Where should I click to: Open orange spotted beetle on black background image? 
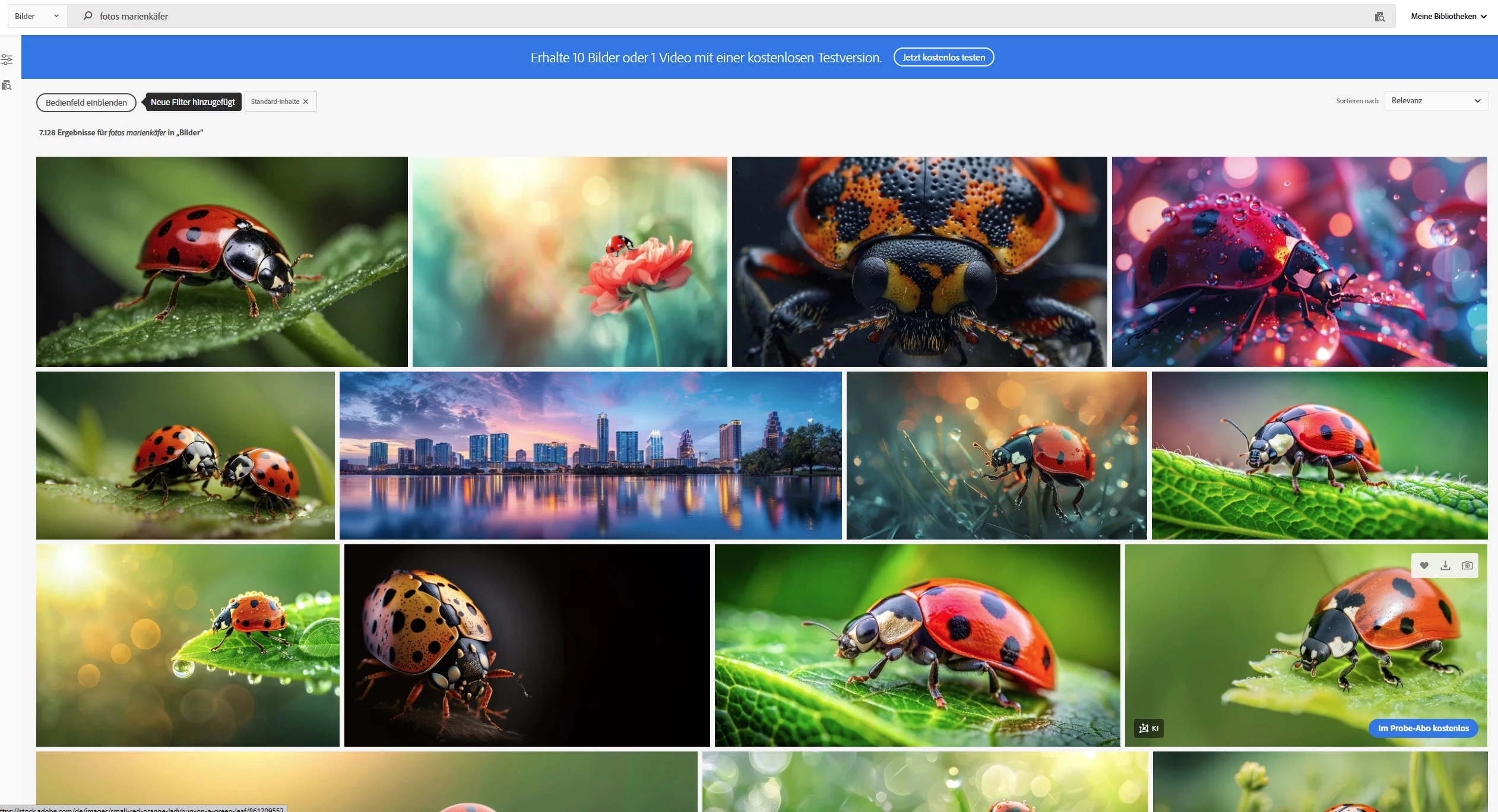click(x=527, y=645)
